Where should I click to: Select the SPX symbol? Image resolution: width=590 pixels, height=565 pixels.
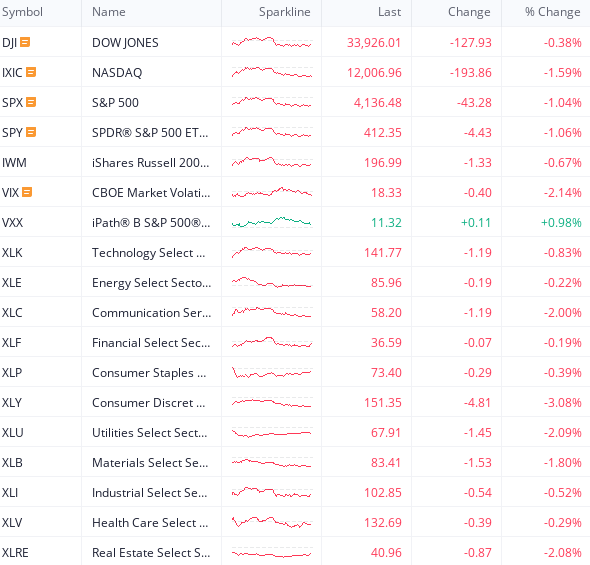pyautogui.click(x=12, y=102)
